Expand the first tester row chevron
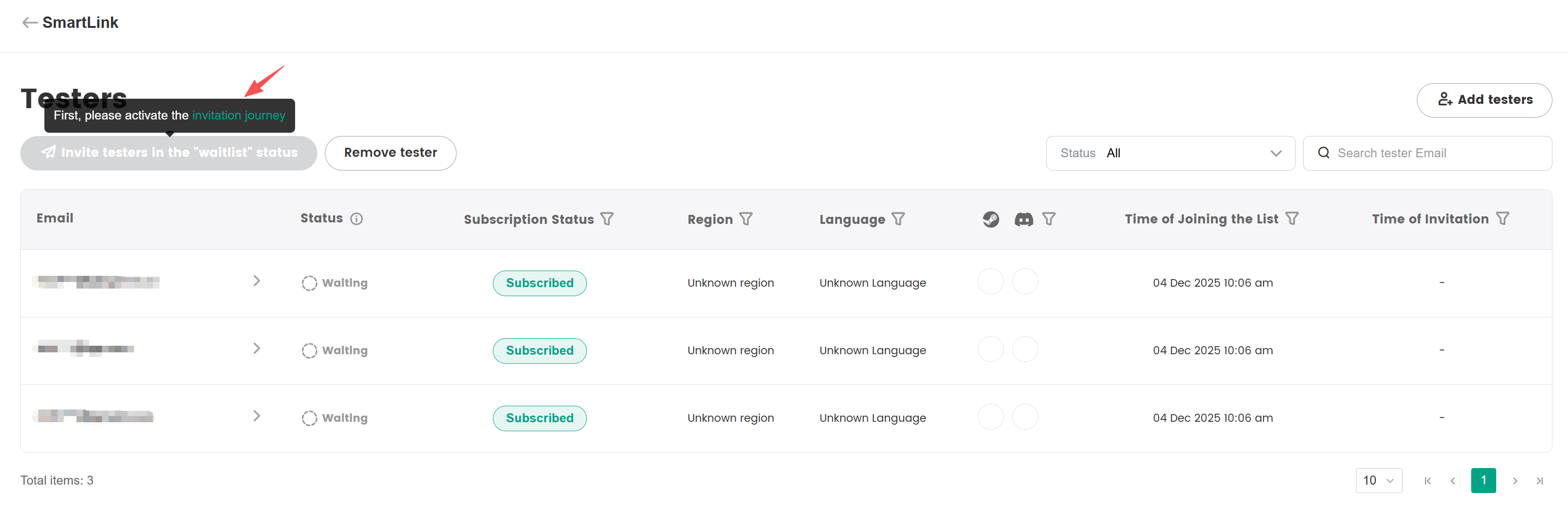 point(256,281)
